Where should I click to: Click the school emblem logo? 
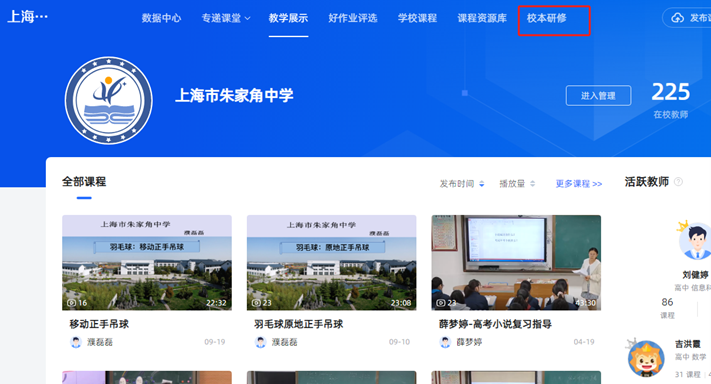pos(109,101)
